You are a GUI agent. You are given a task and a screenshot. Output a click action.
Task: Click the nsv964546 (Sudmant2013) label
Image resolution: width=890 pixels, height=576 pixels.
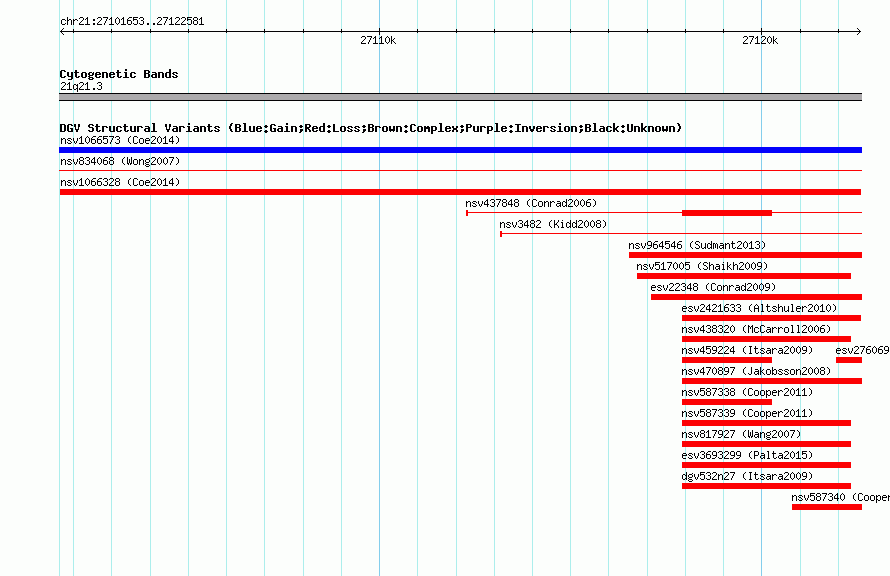pyautogui.click(x=697, y=245)
